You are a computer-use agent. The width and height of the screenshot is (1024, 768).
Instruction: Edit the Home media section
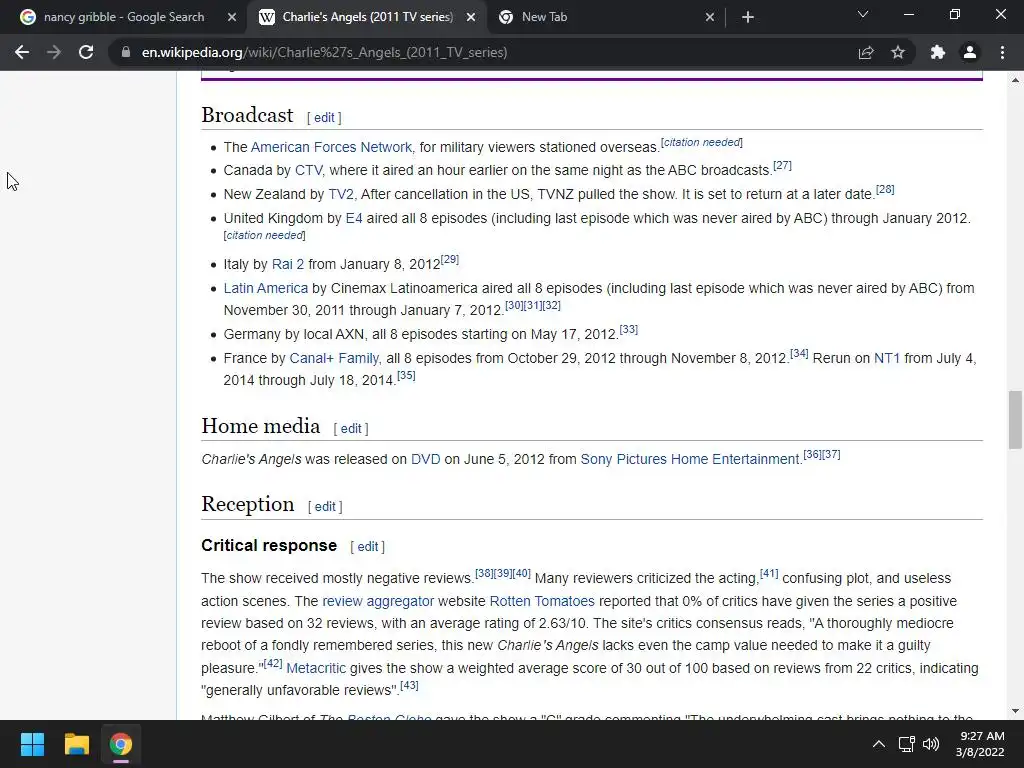click(351, 428)
